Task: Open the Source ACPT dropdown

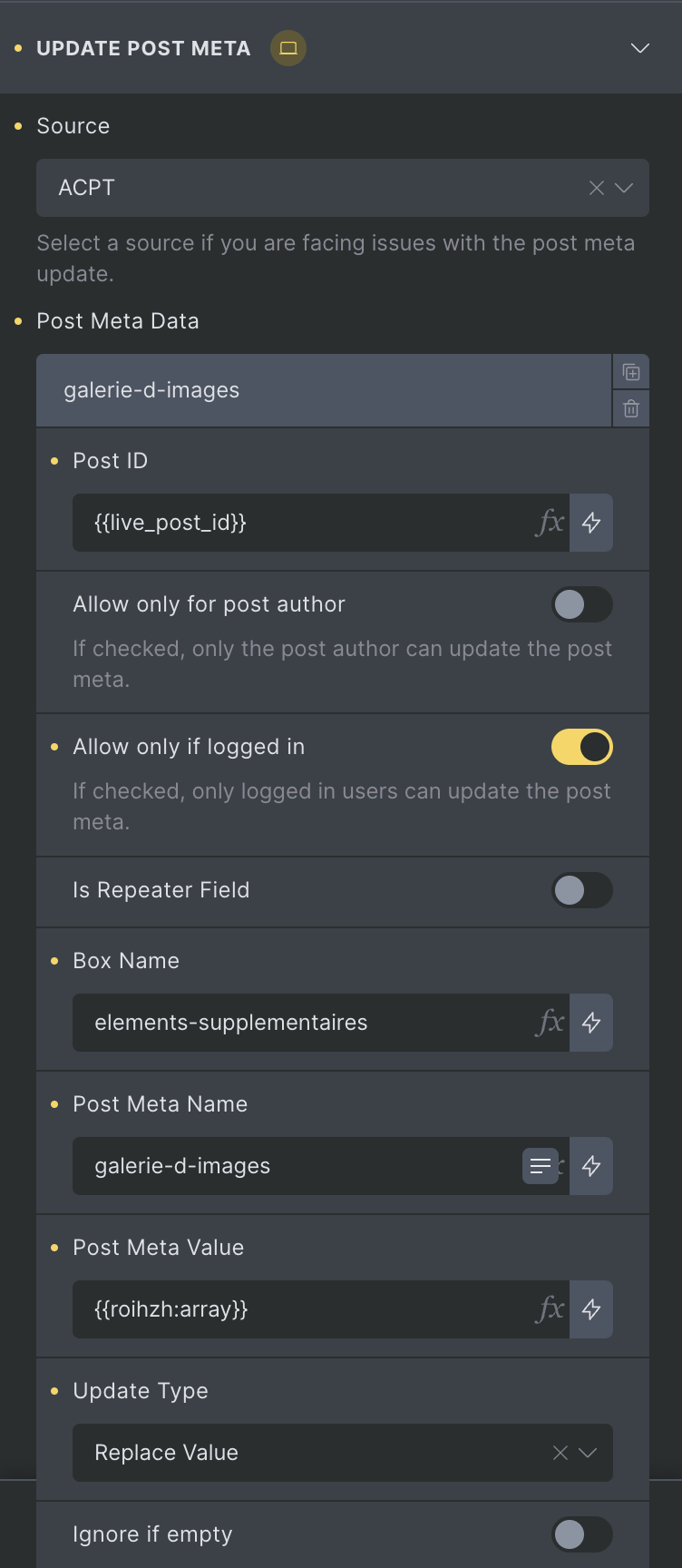Action: point(343,188)
